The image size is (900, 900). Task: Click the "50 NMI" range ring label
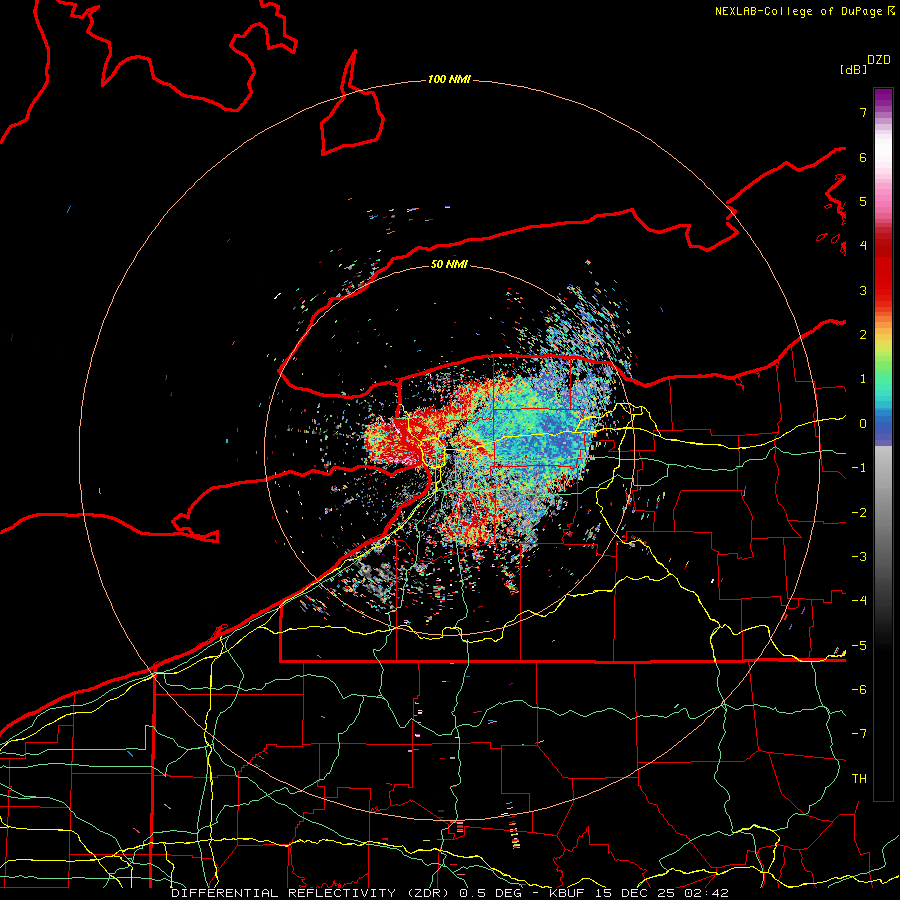pos(449,264)
